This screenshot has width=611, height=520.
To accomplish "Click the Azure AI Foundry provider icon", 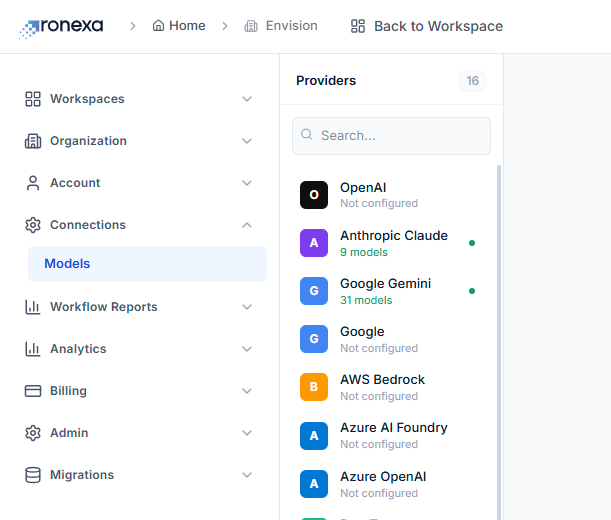I will (314, 436).
